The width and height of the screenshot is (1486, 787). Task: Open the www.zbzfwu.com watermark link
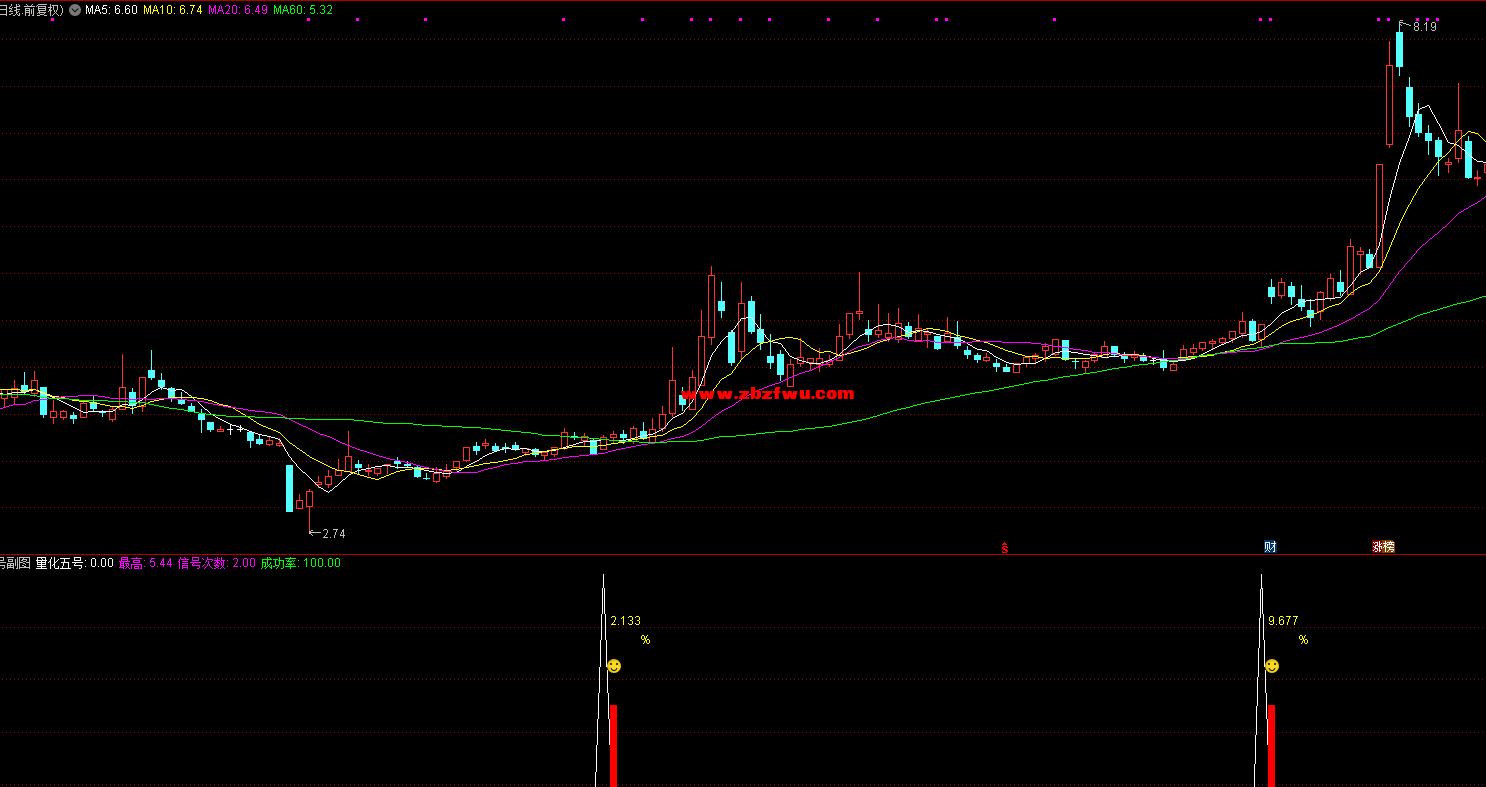[x=781, y=394]
